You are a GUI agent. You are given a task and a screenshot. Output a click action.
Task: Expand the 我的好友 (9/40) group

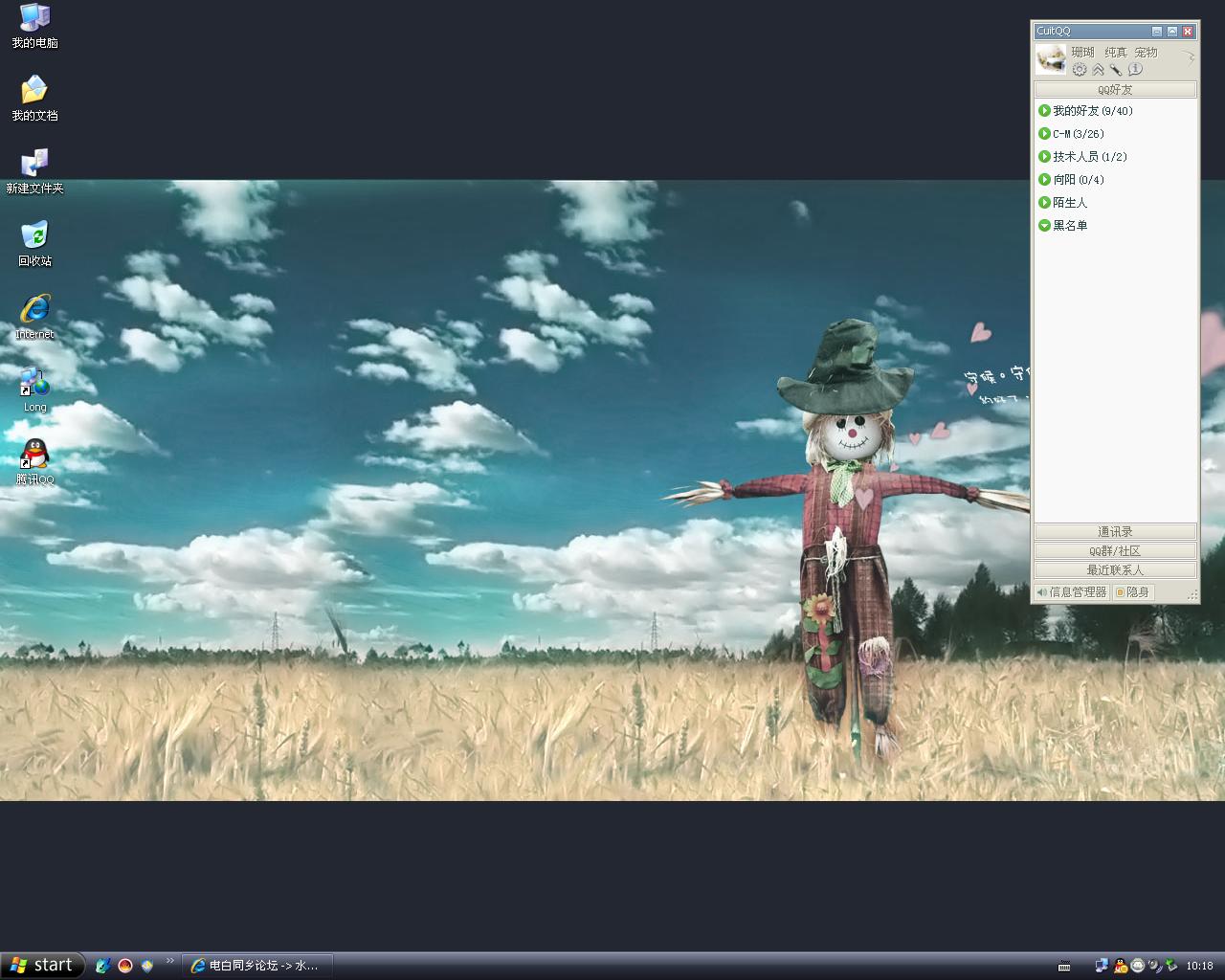[x=1091, y=111]
